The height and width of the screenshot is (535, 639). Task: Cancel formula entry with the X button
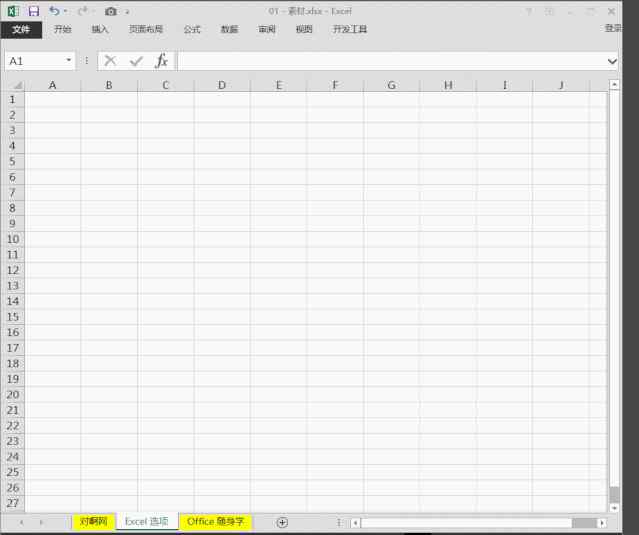coord(110,61)
